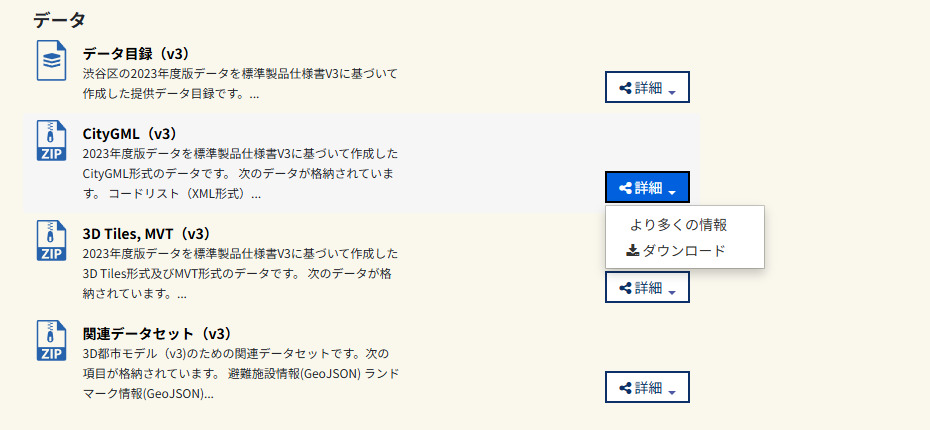Click share icon on active CityGML 詳細 button
The image size is (930, 430).
[x=625, y=188]
